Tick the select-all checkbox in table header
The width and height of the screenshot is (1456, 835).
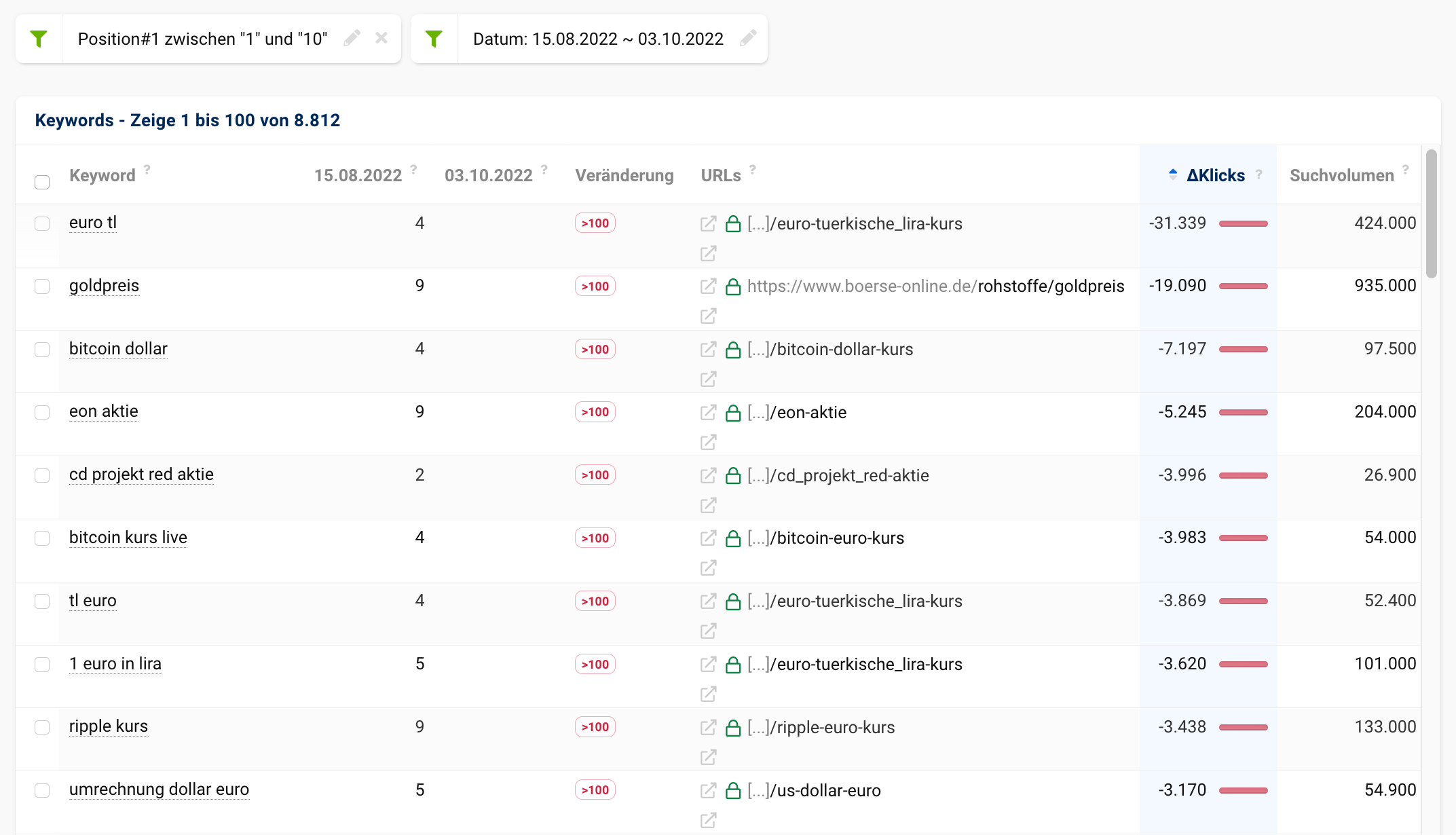[x=42, y=182]
